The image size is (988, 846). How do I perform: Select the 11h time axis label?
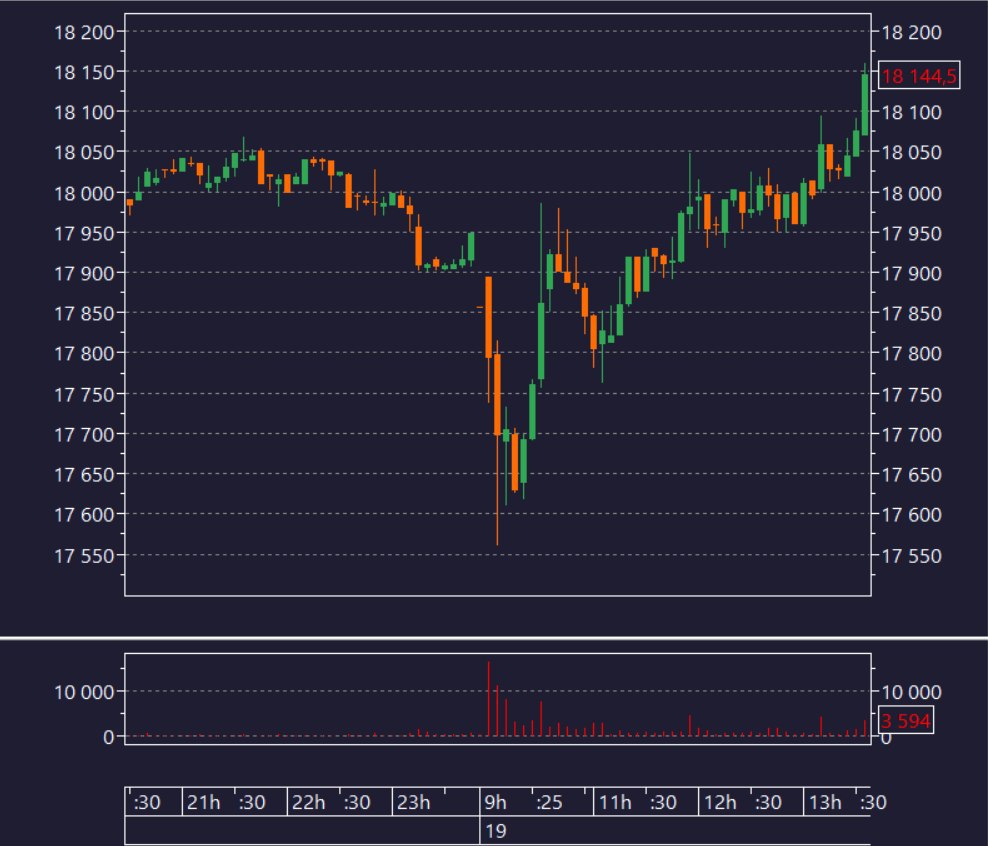[614, 803]
